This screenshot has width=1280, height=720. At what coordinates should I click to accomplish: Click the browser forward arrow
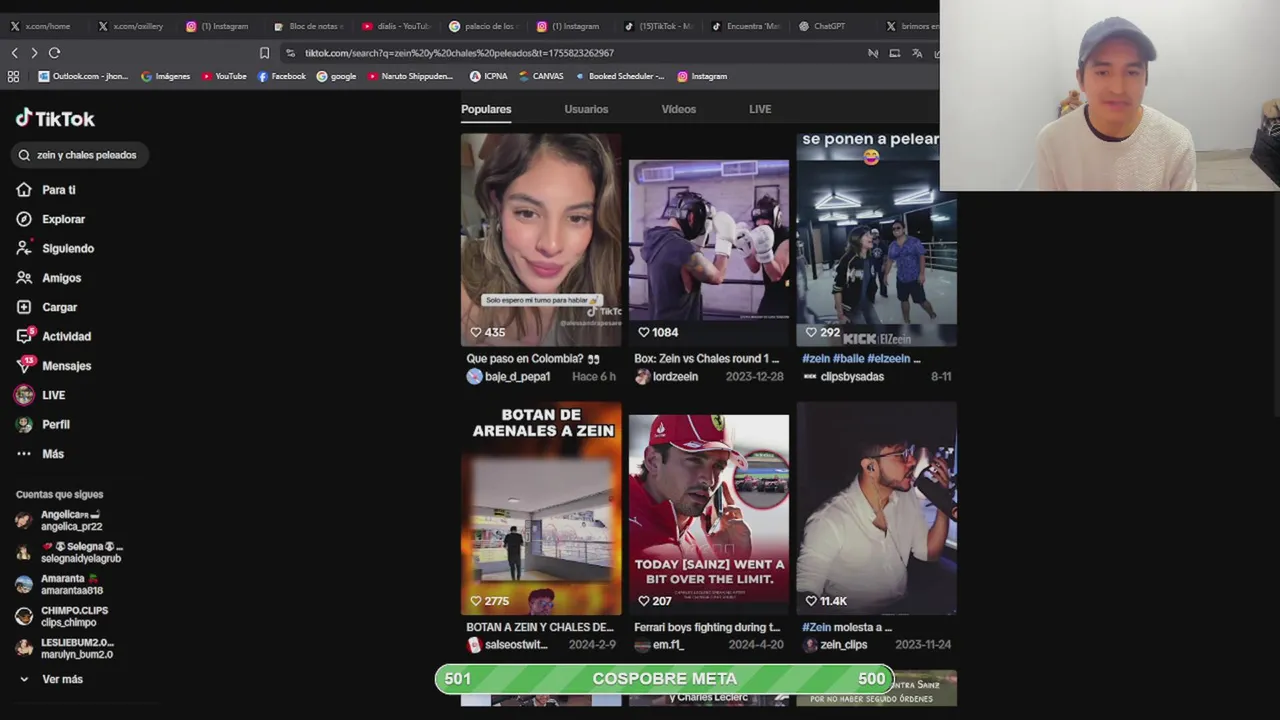point(34,53)
